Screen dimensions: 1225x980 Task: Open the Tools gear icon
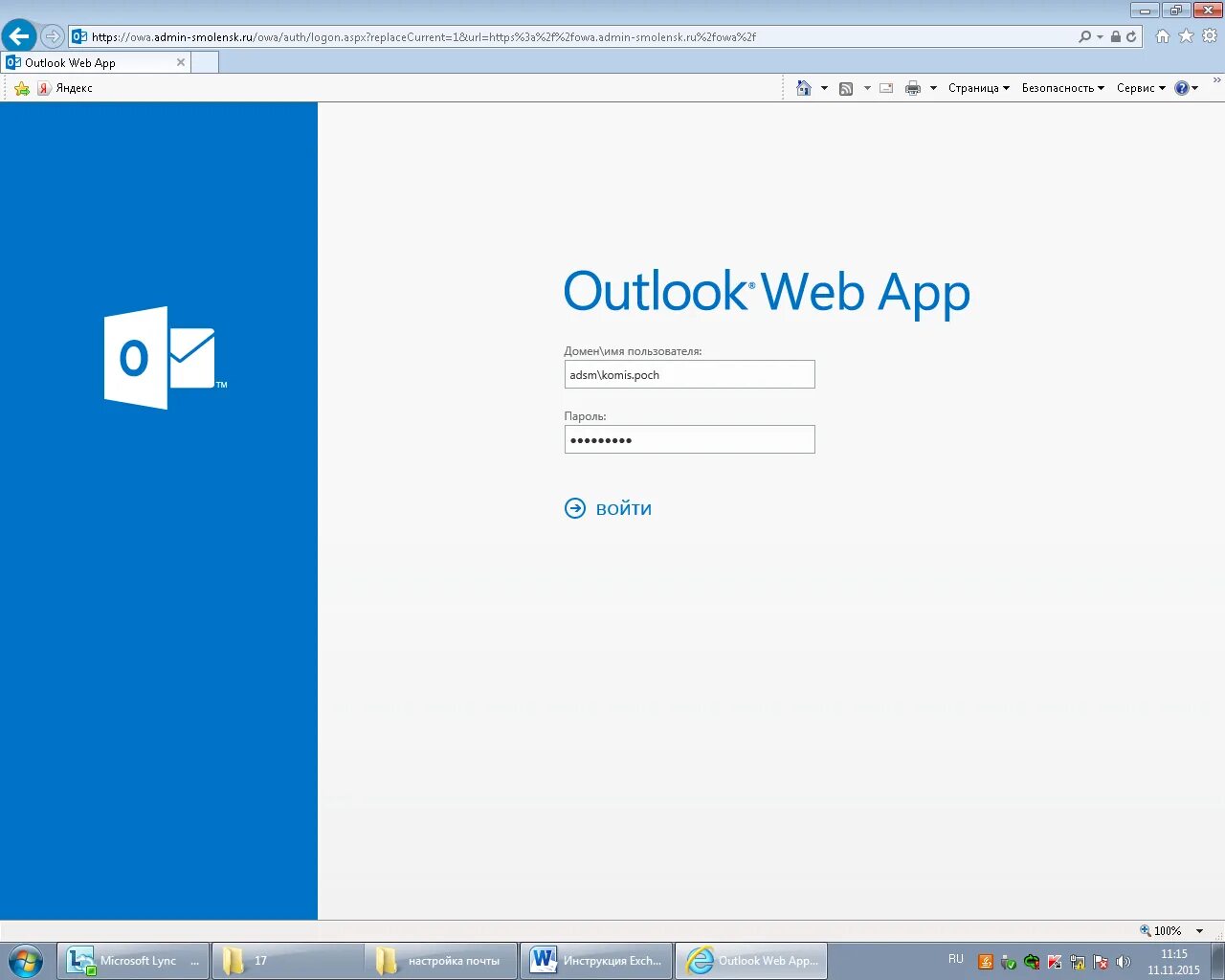[x=1210, y=36]
